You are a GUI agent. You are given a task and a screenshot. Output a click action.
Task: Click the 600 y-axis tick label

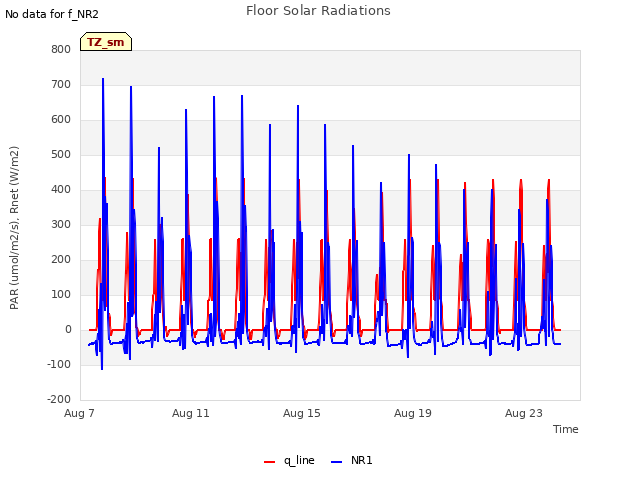tap(61, 120)
